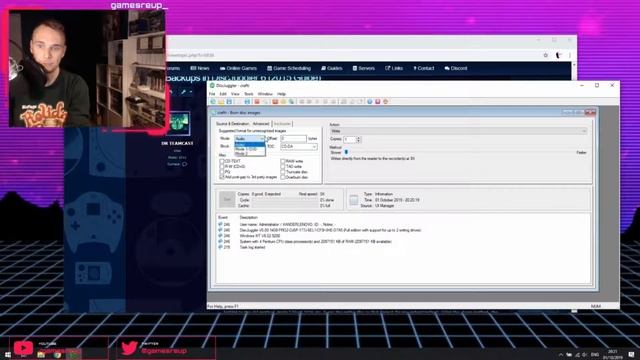
Task: Open Servers link in browser navbar
Action: (x=364, y=68)
